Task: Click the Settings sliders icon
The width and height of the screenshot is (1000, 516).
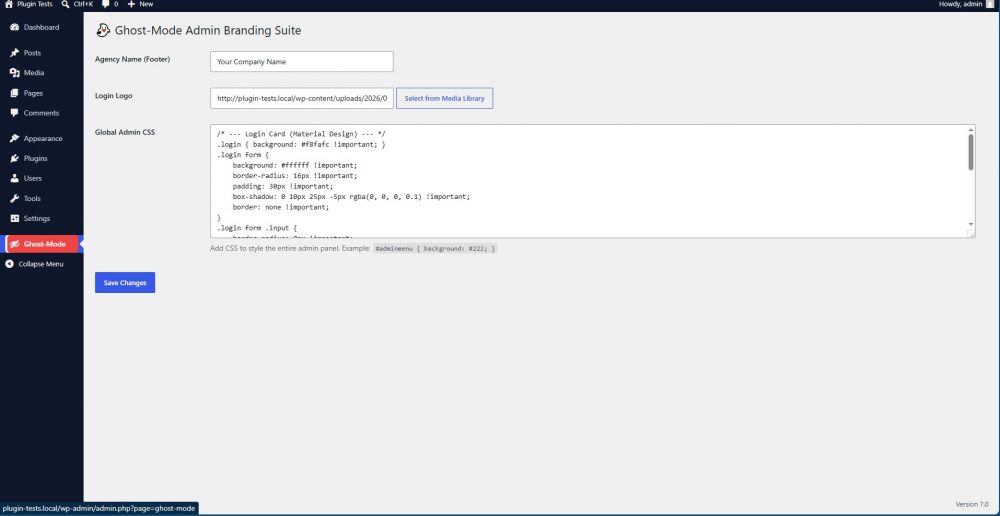Action: pyautogui.click(x=15, y=218)
